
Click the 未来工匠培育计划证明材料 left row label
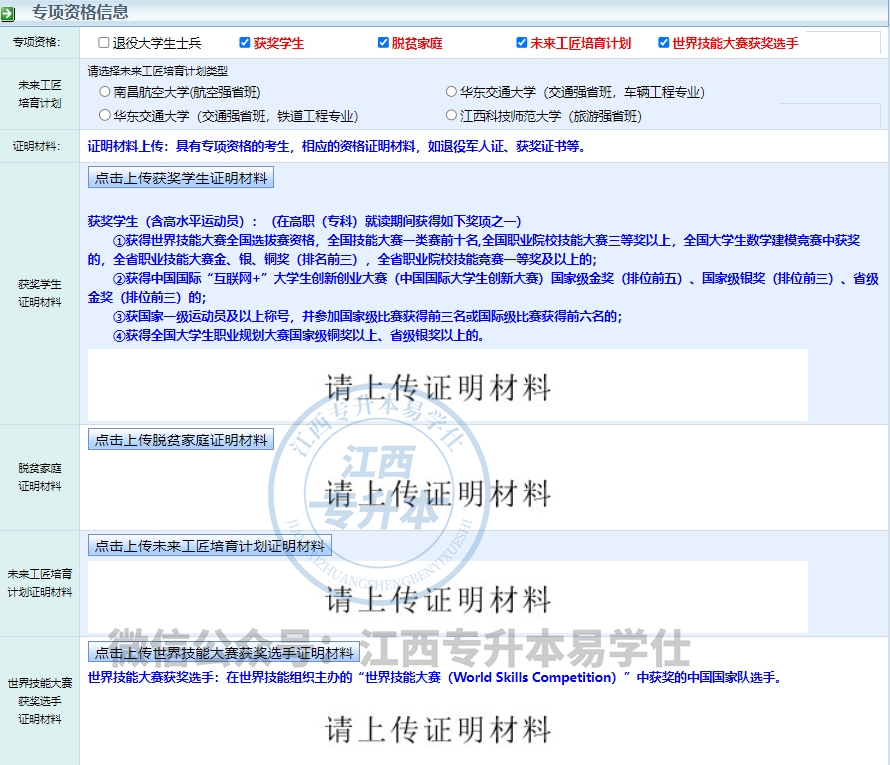coord(39,583)
